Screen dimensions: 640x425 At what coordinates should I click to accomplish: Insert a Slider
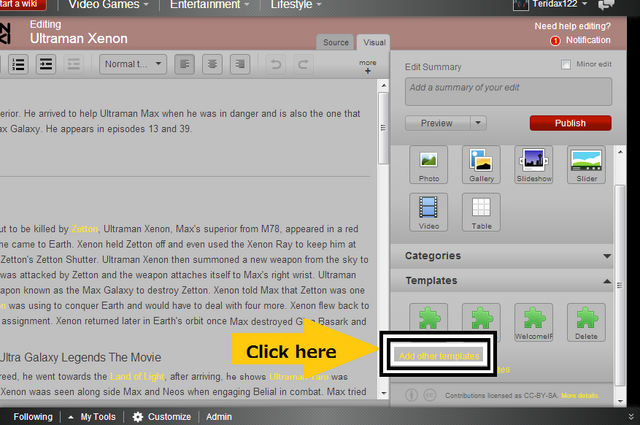click(x=587, y=165)
